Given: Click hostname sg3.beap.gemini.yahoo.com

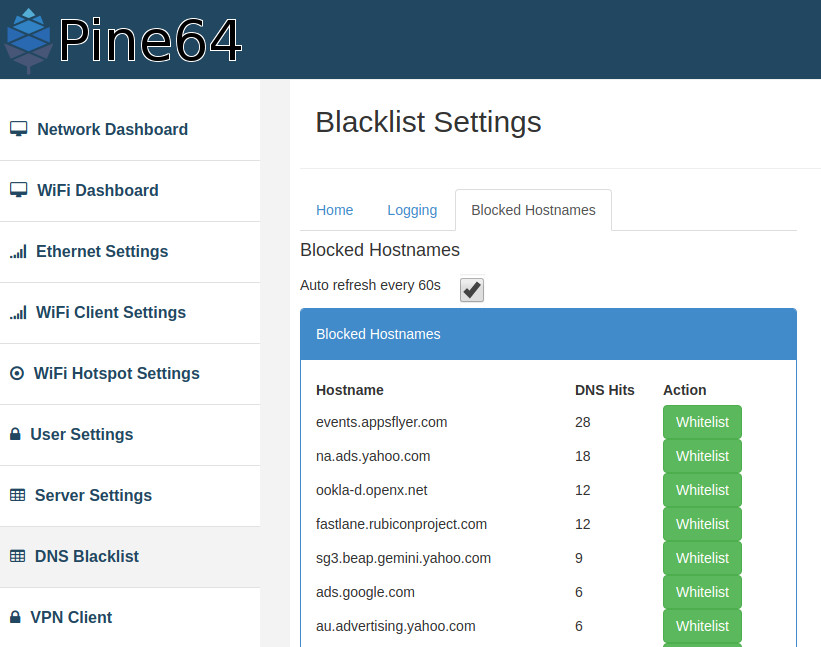Looking at the screenshot, I should (x=403, y=559).
